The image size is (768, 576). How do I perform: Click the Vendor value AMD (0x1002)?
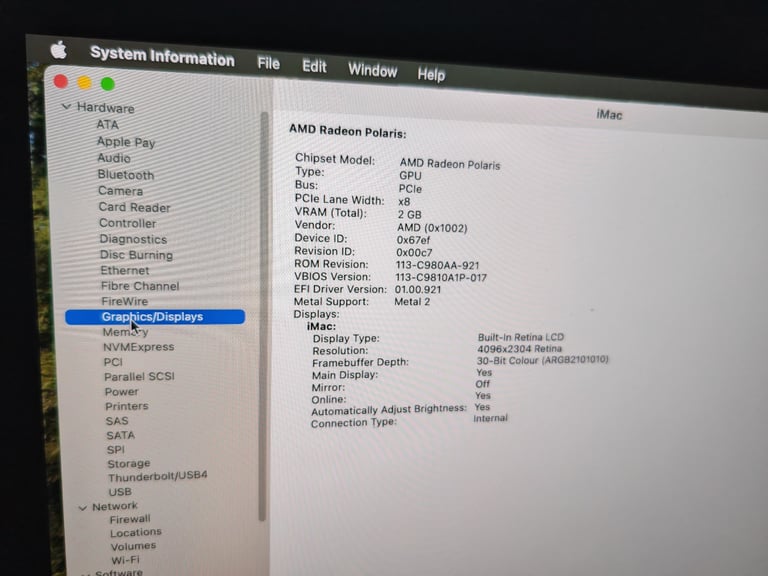pyautogui.click(x=432, y=228)
